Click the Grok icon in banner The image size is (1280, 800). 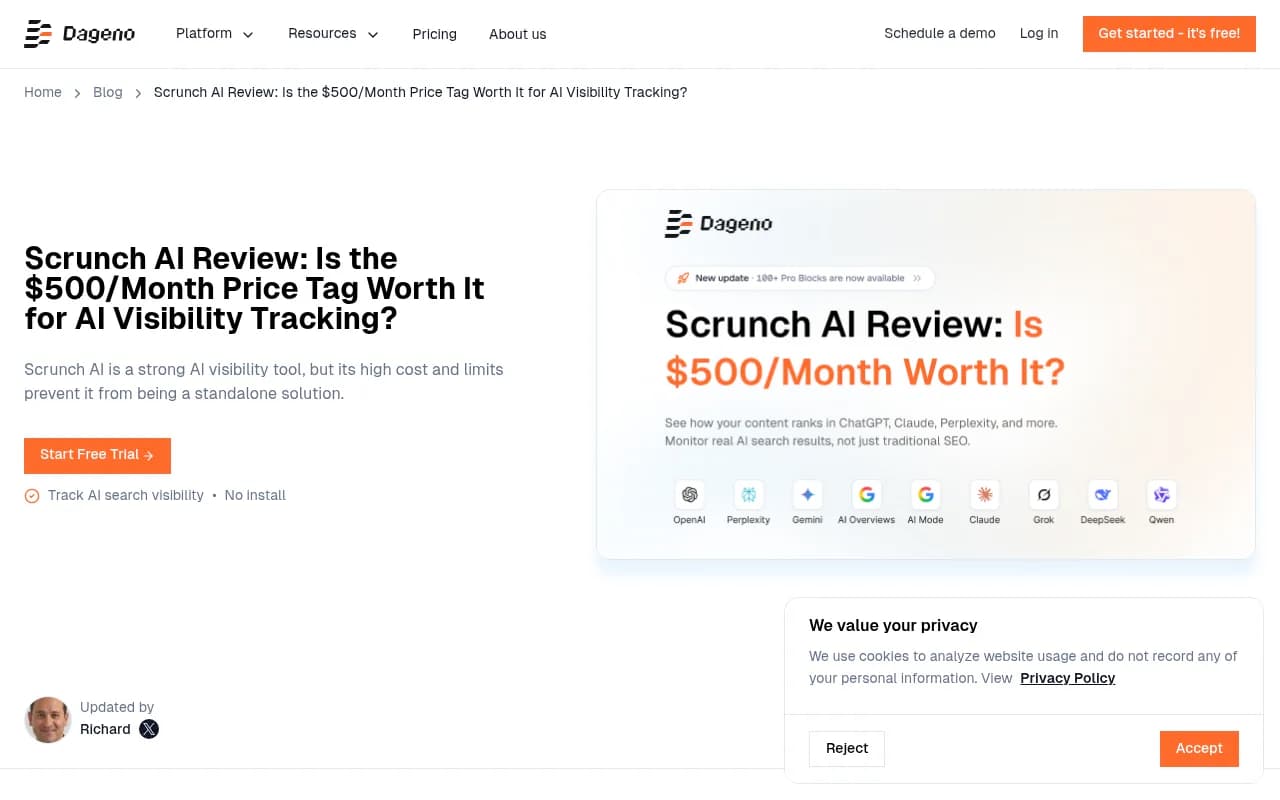(x=1044, y=495)
